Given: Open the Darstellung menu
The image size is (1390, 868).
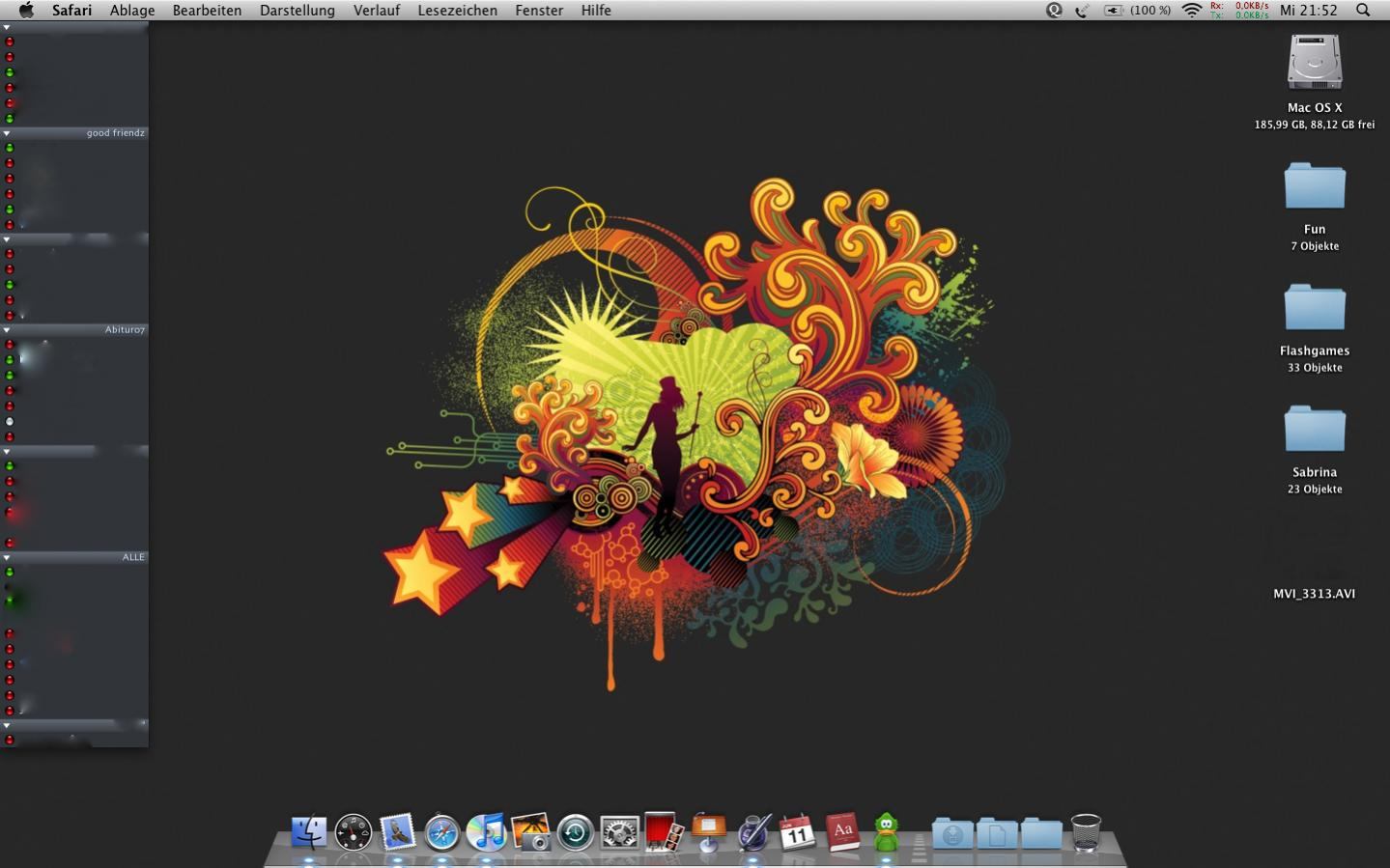Looking at the screenshot, I should (298, 10).
